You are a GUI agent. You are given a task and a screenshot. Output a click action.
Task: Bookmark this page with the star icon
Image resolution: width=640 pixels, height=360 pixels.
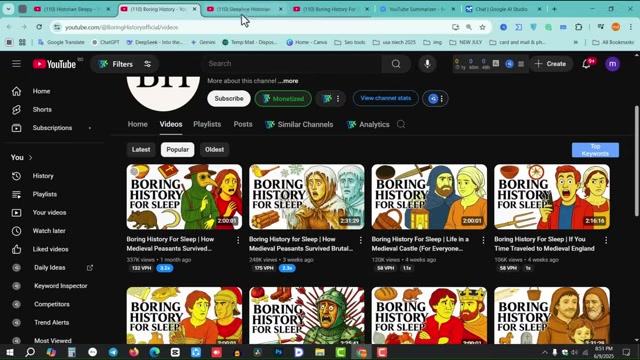(x=482, y=27)
